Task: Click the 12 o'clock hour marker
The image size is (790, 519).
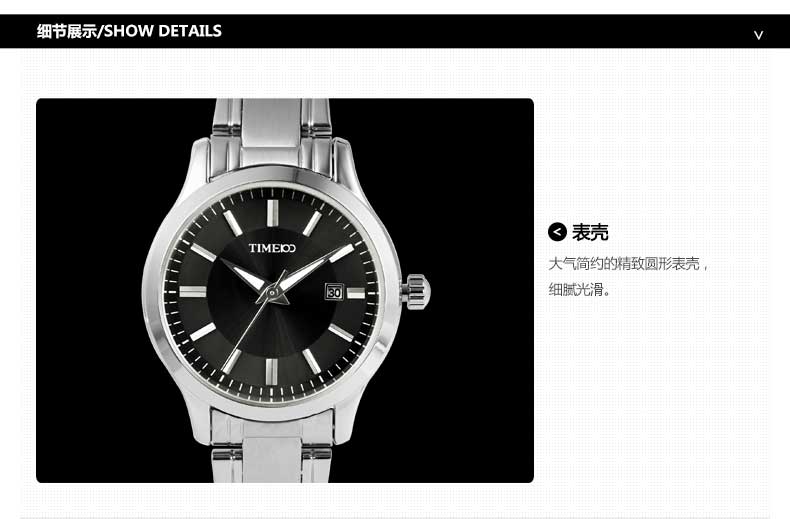Action: pyautogui.click(x=272, y=213)
